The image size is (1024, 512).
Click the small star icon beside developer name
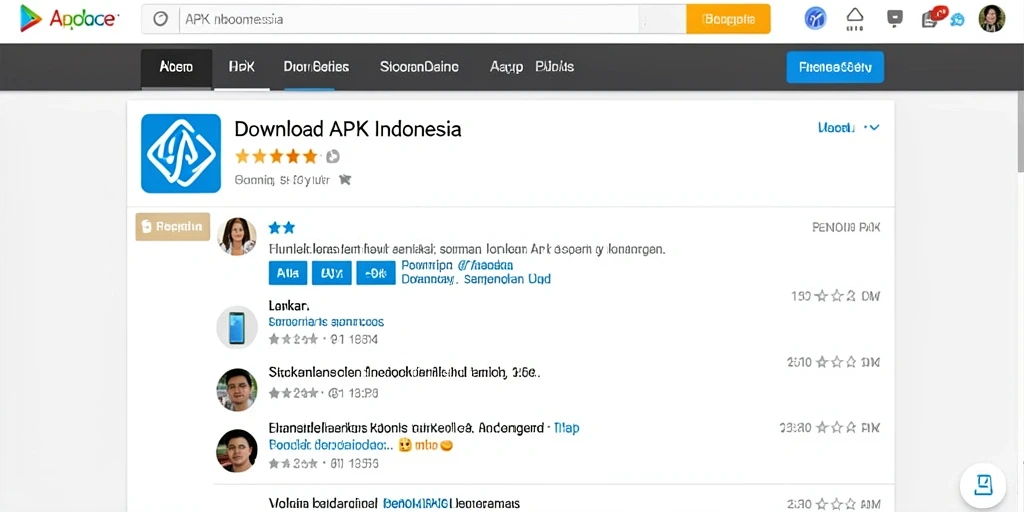tap(345, 180)
